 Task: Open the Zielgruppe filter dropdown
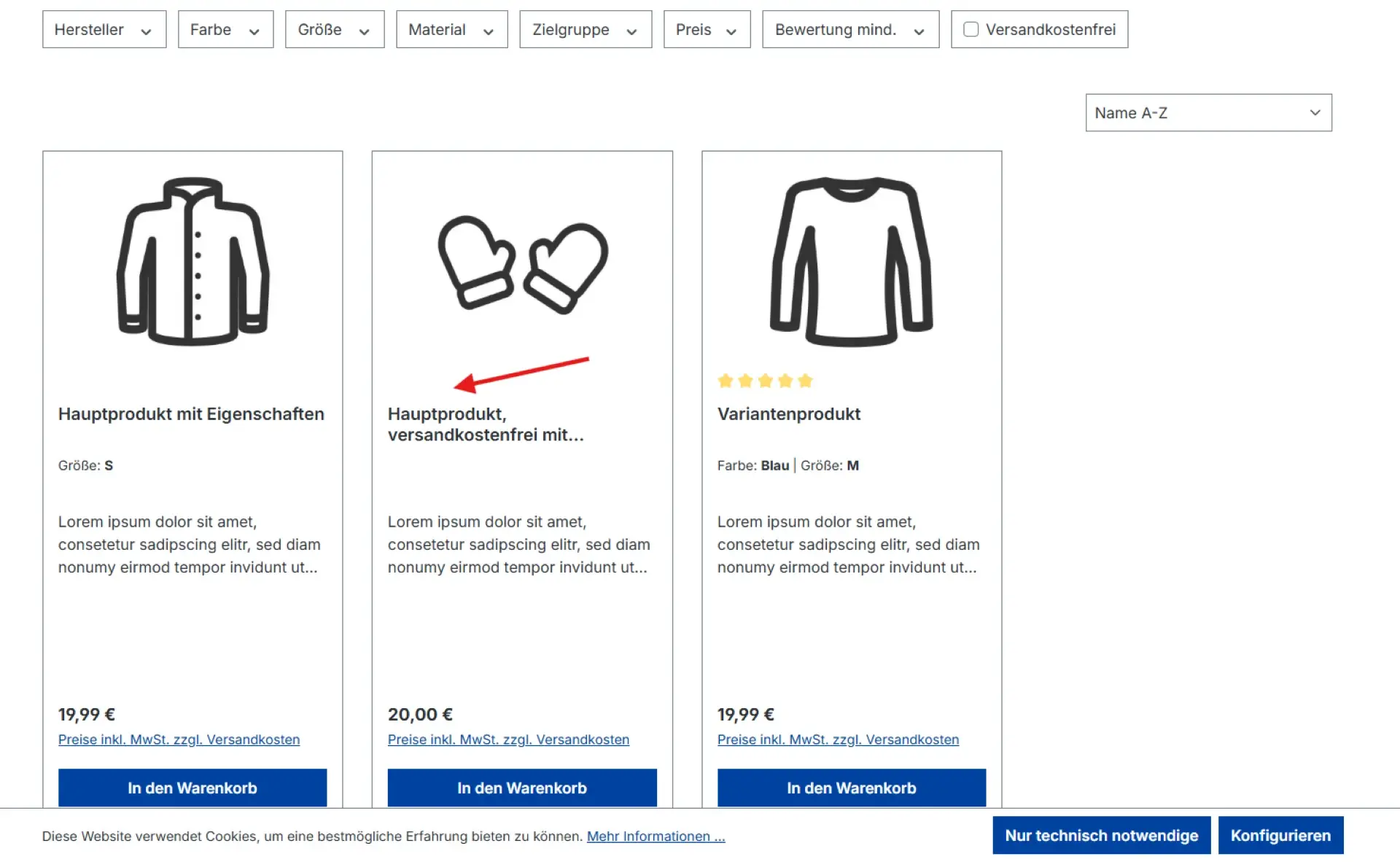(x=586, y=29)
